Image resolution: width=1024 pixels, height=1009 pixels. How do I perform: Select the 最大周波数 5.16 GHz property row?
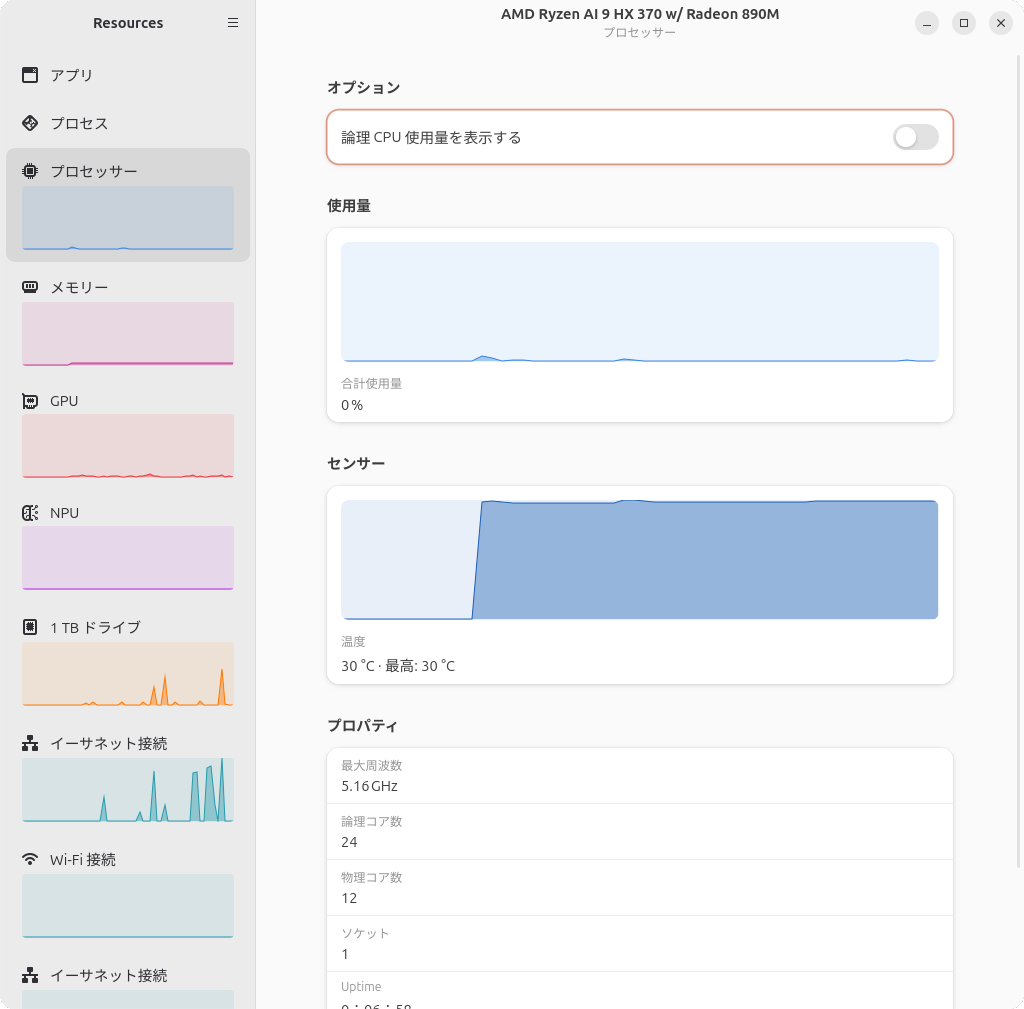point(639,776)
